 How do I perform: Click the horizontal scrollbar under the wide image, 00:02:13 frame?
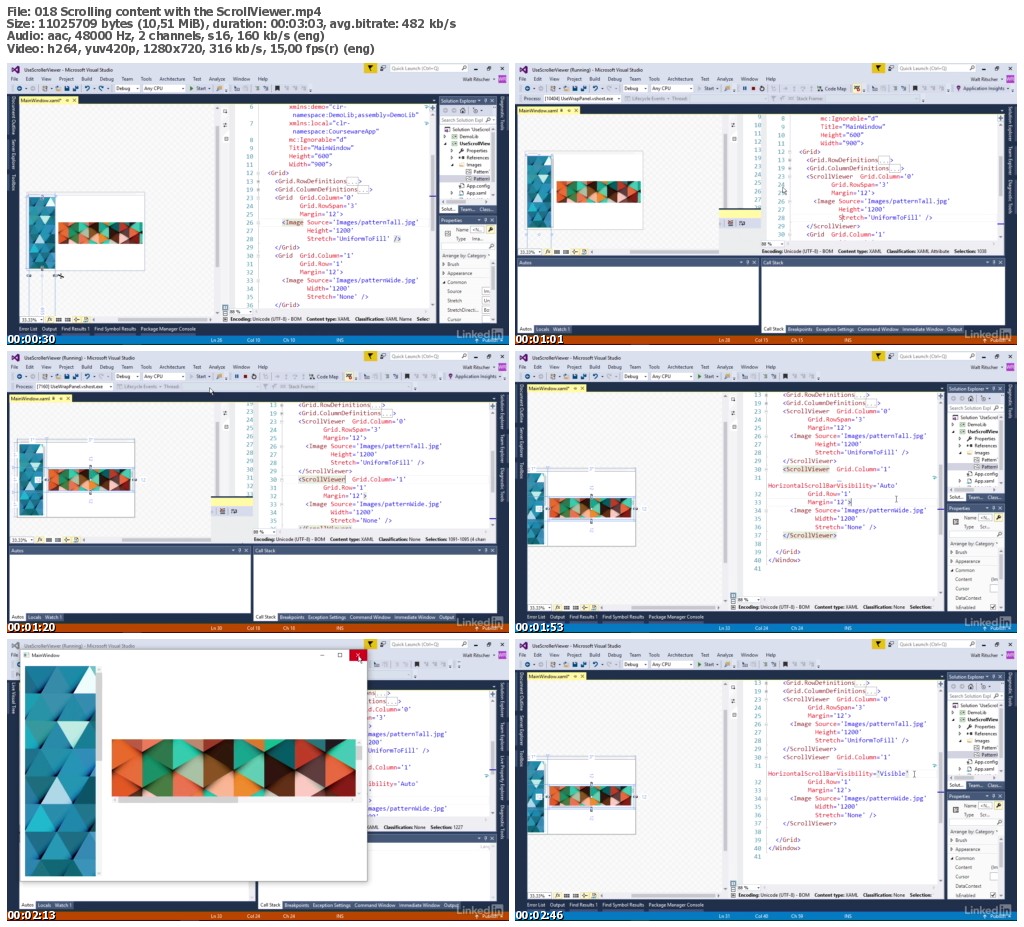point(234,799)
